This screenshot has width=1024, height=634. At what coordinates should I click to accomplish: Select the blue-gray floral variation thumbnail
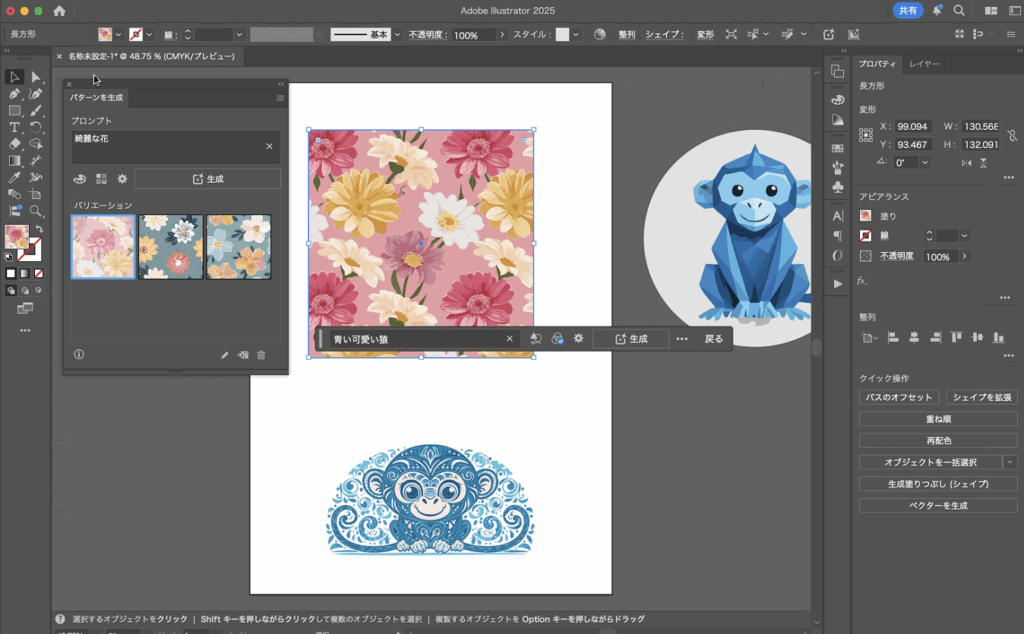[171, 246]
